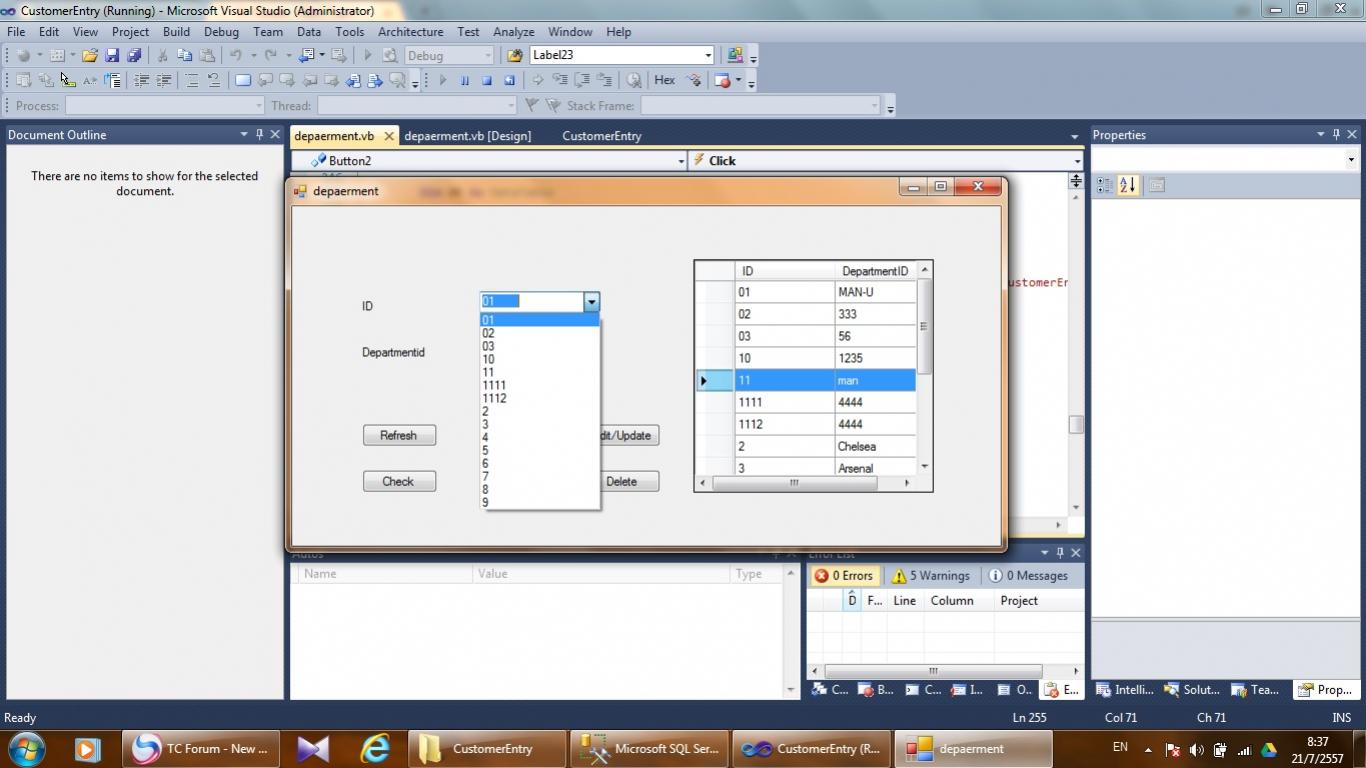Toggle the 0 Errors filter
The height and width of the screenshot is (768, 1366).
tap(844, 576)
